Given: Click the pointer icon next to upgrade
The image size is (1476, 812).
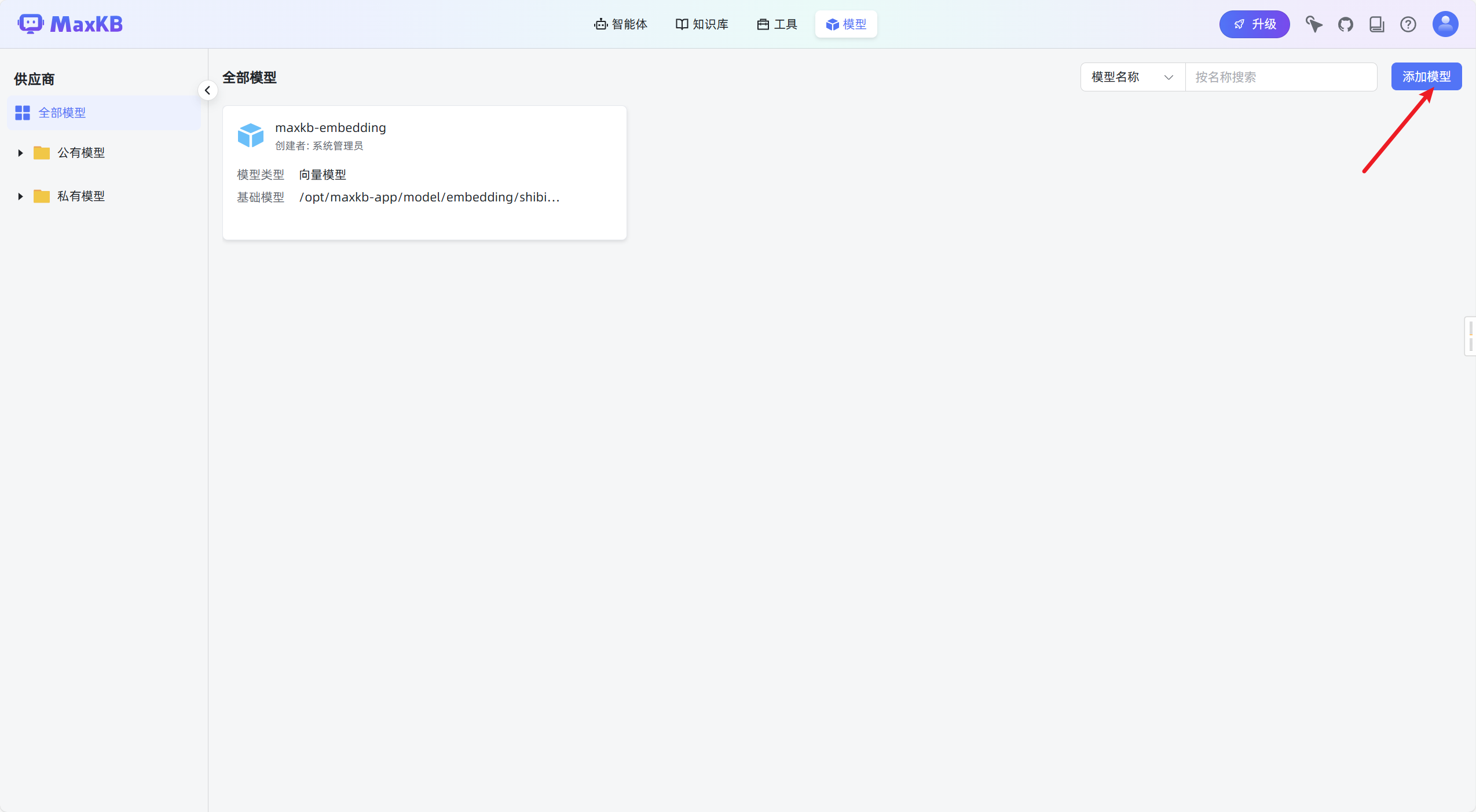Looking at the screenshot, I should coord(1313,24).
